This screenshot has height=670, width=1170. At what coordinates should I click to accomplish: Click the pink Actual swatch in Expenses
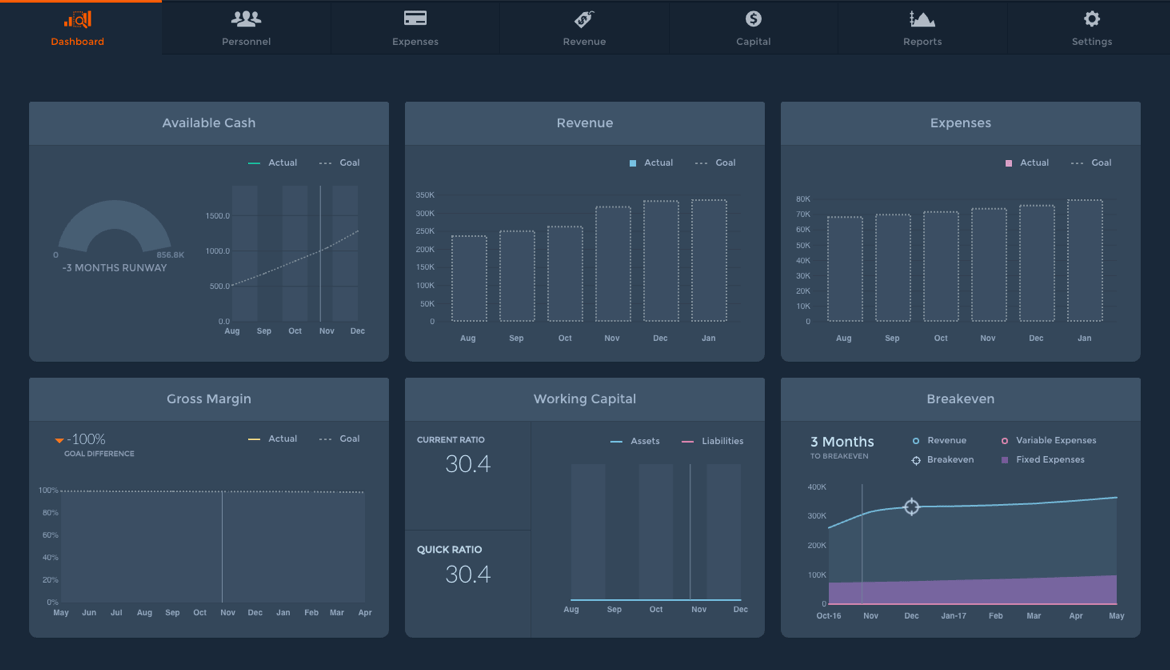(1008, 163)
